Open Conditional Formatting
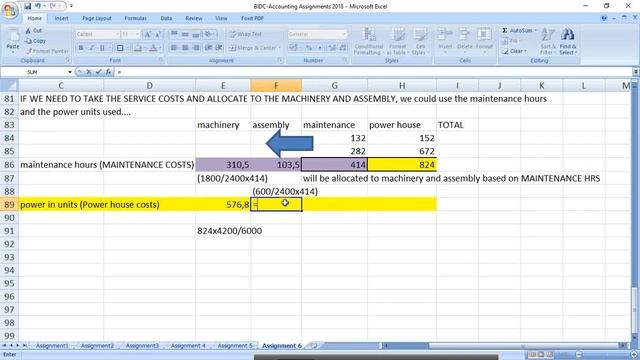Image resolution: width=640 pixels, height=360 pixels. pos(368,41)
